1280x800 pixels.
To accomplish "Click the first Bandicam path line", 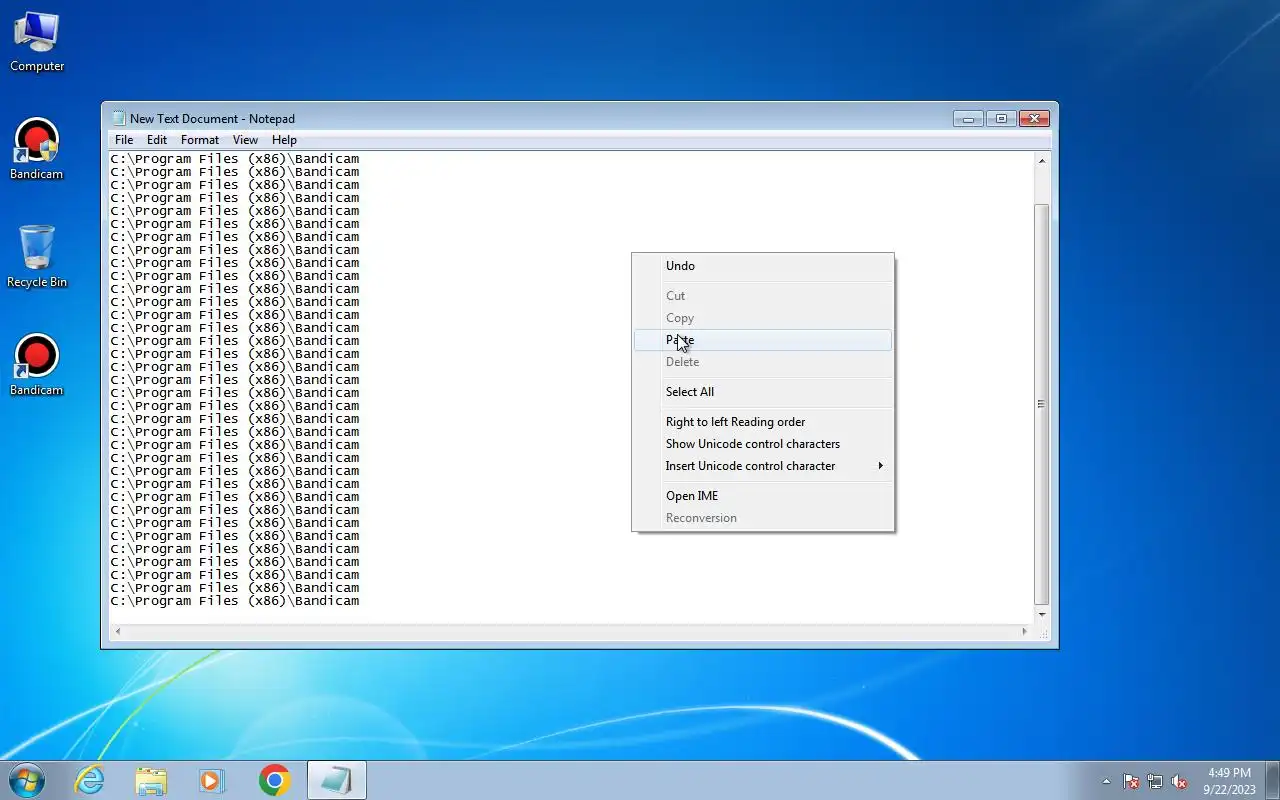I will click(x=235, y=158).
